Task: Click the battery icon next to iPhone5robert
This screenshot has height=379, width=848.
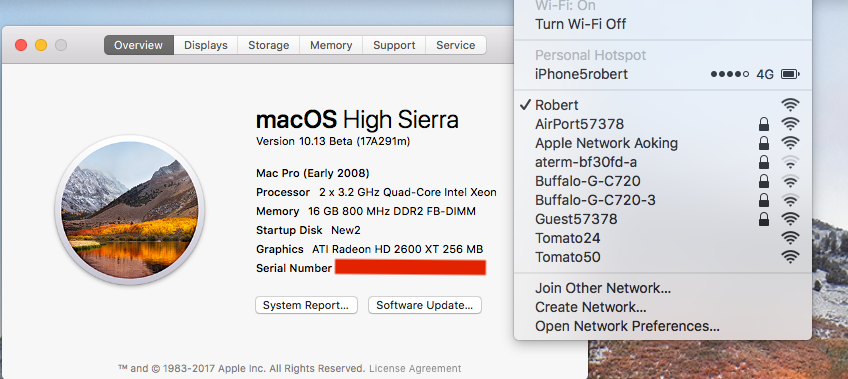Action: click(x=790, y=74)
